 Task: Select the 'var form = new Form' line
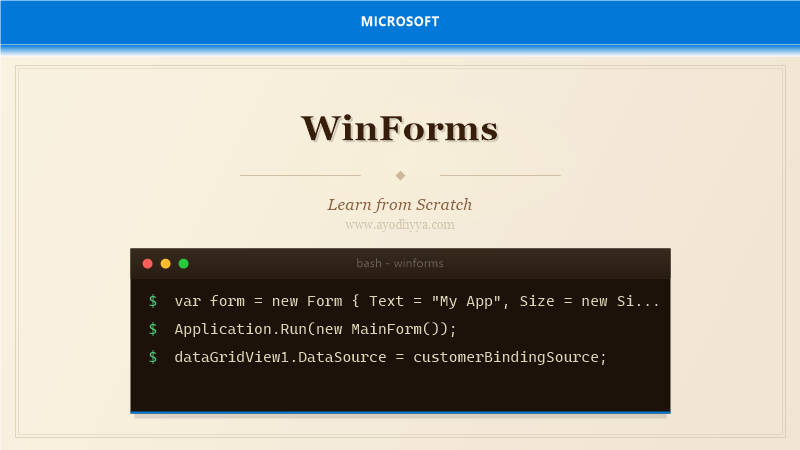(417, 301)
